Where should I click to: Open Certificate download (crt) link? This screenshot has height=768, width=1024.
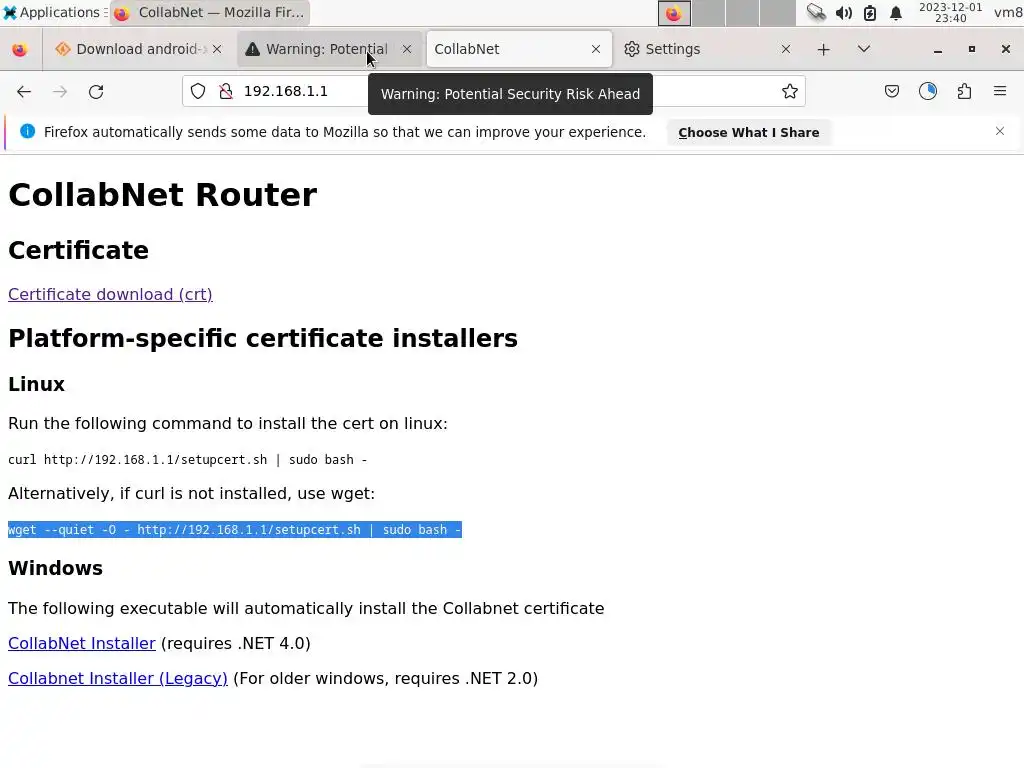tap(110, 295)
